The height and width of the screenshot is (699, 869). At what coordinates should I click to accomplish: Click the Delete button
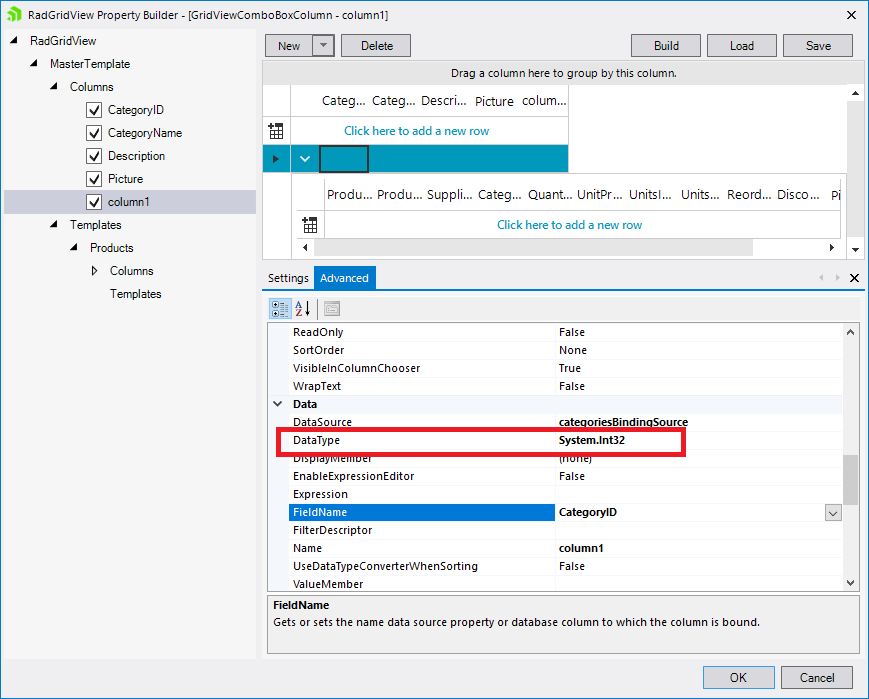tap(376, 45)
